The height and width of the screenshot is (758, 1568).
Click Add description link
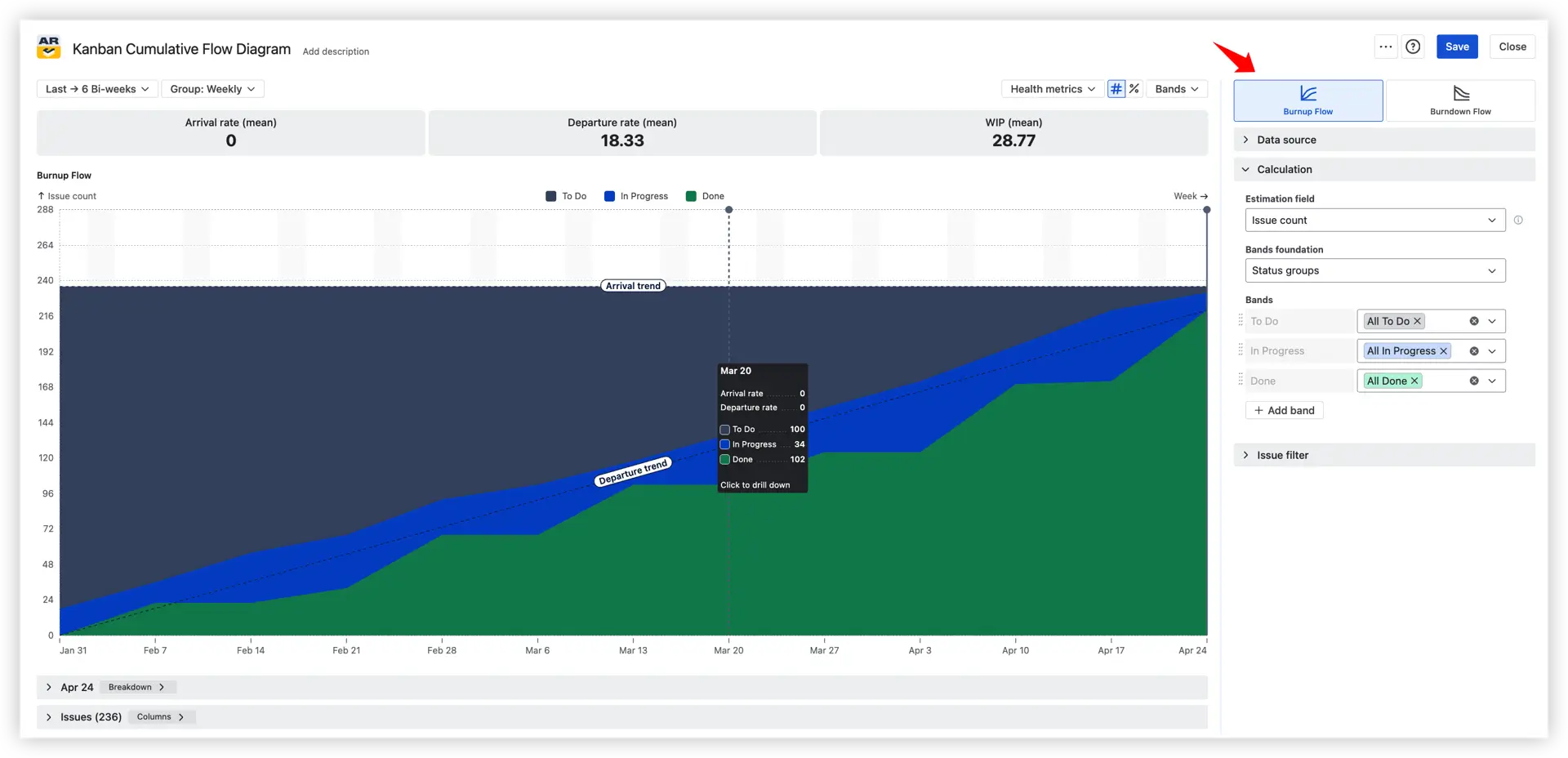336,51
